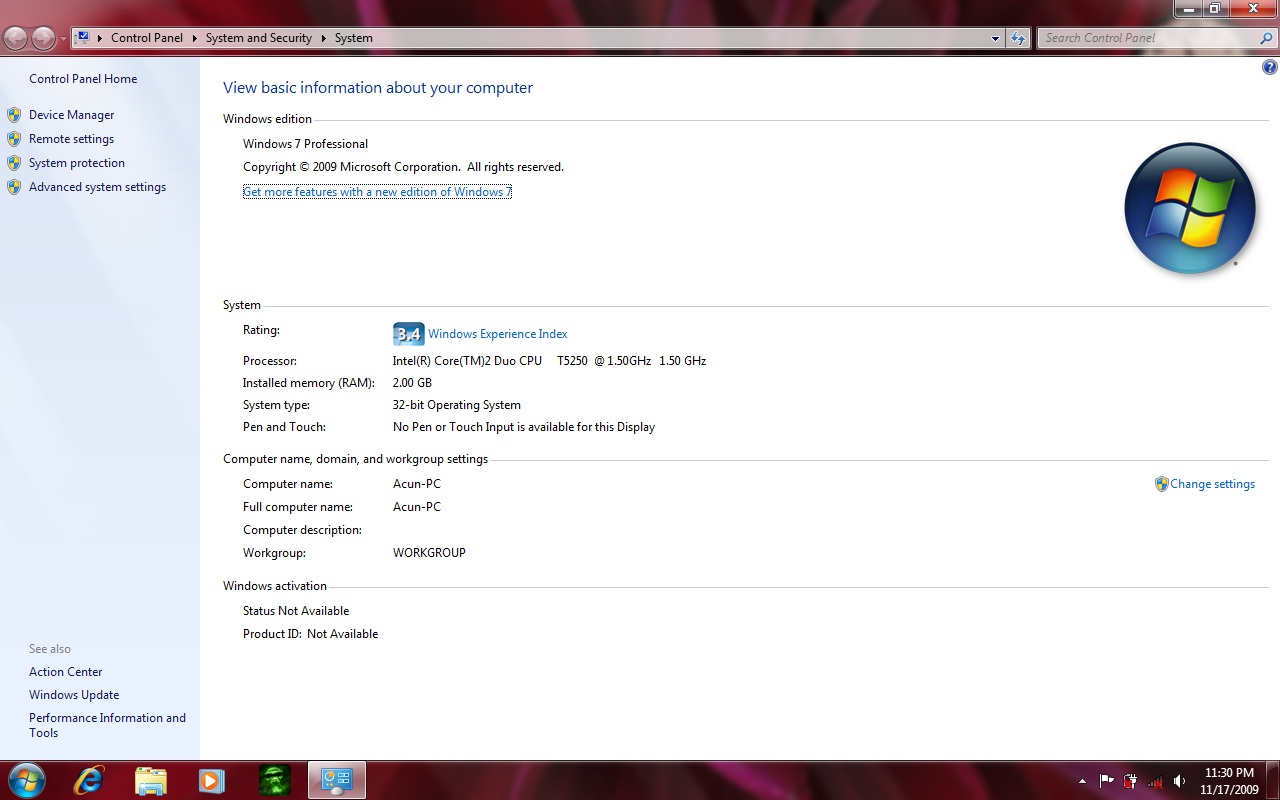This screenshot has height=800, width=1280.
Task: Click Status Not Available text
Action: tap(296, 611)
